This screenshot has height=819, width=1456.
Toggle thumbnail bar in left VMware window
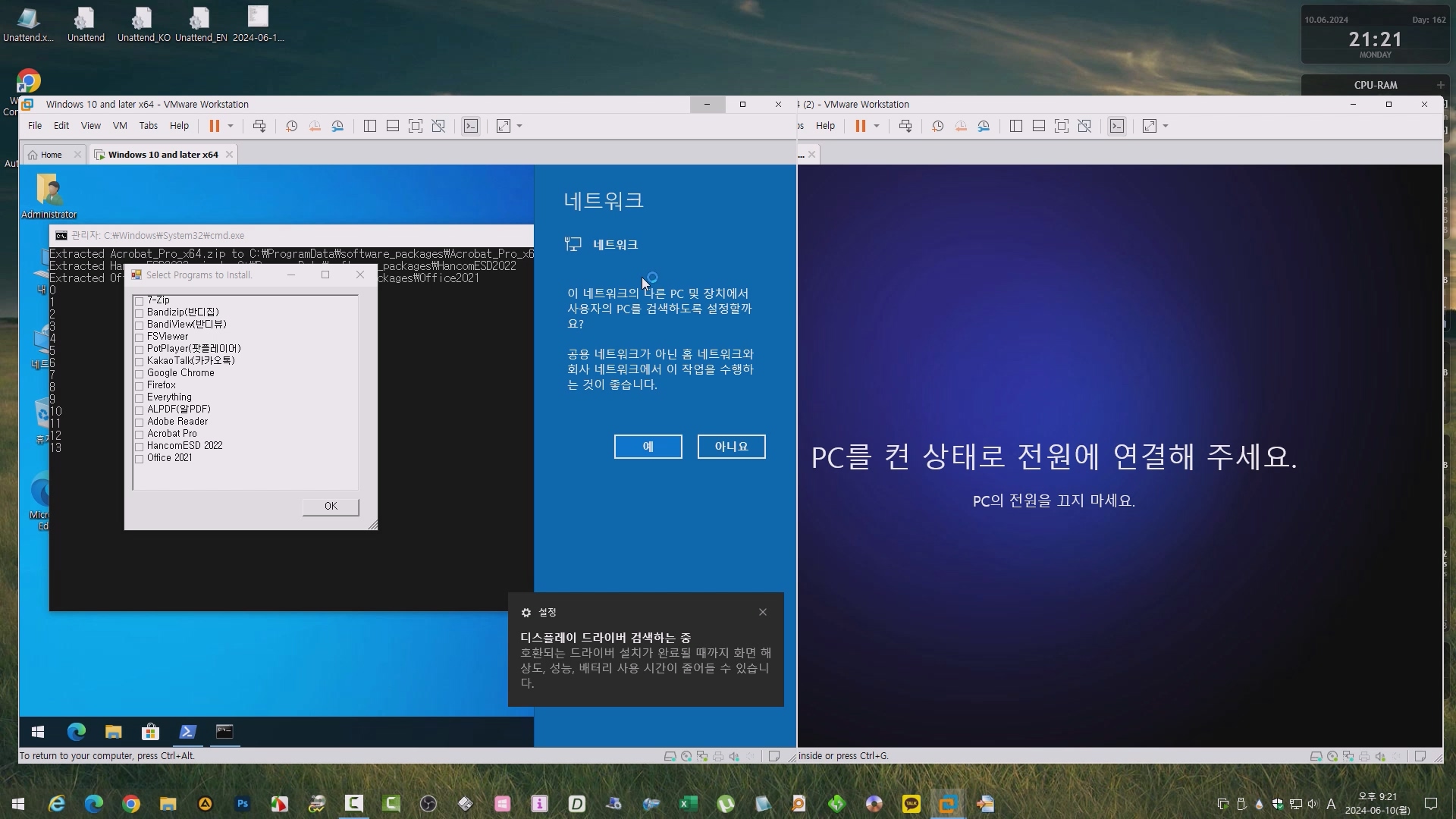click(x=393, y=126)
